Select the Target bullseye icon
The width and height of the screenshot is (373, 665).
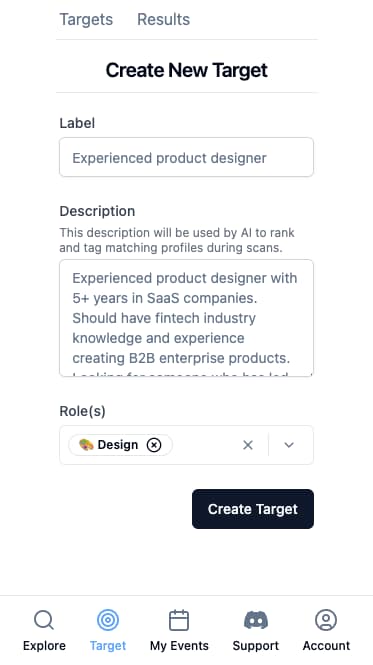point(108,620)
